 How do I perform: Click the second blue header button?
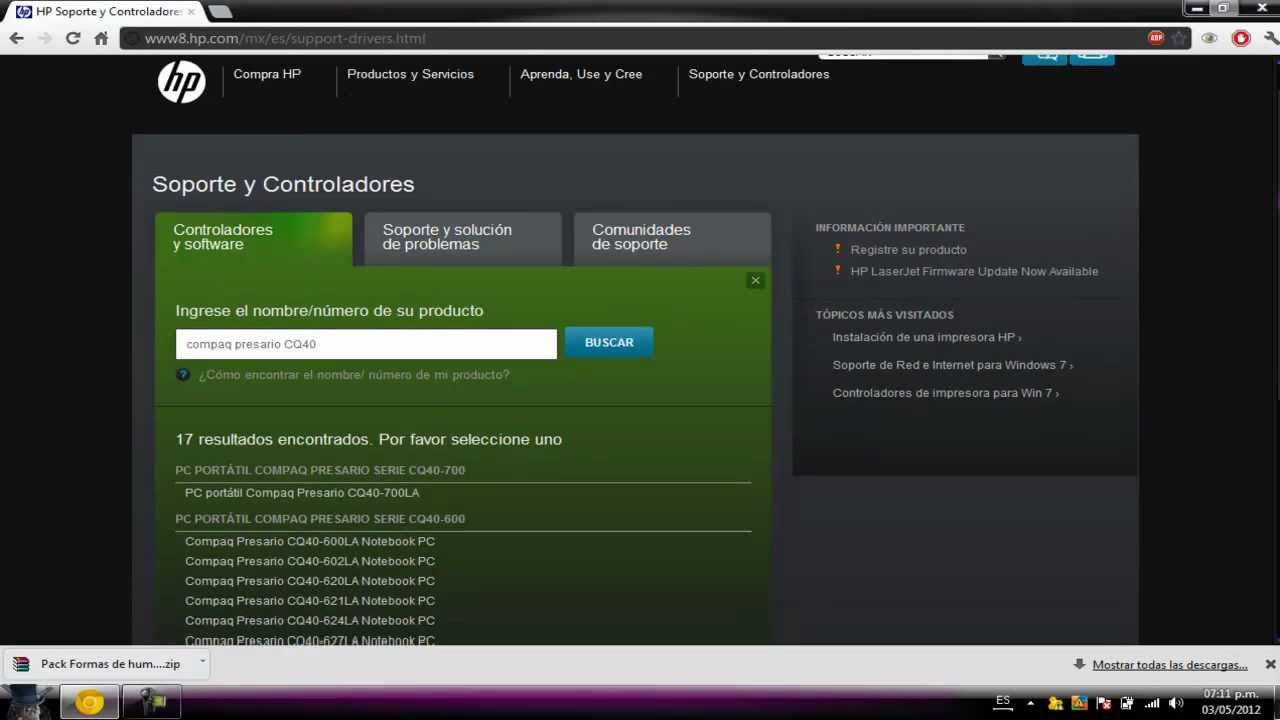(1092, 58)
